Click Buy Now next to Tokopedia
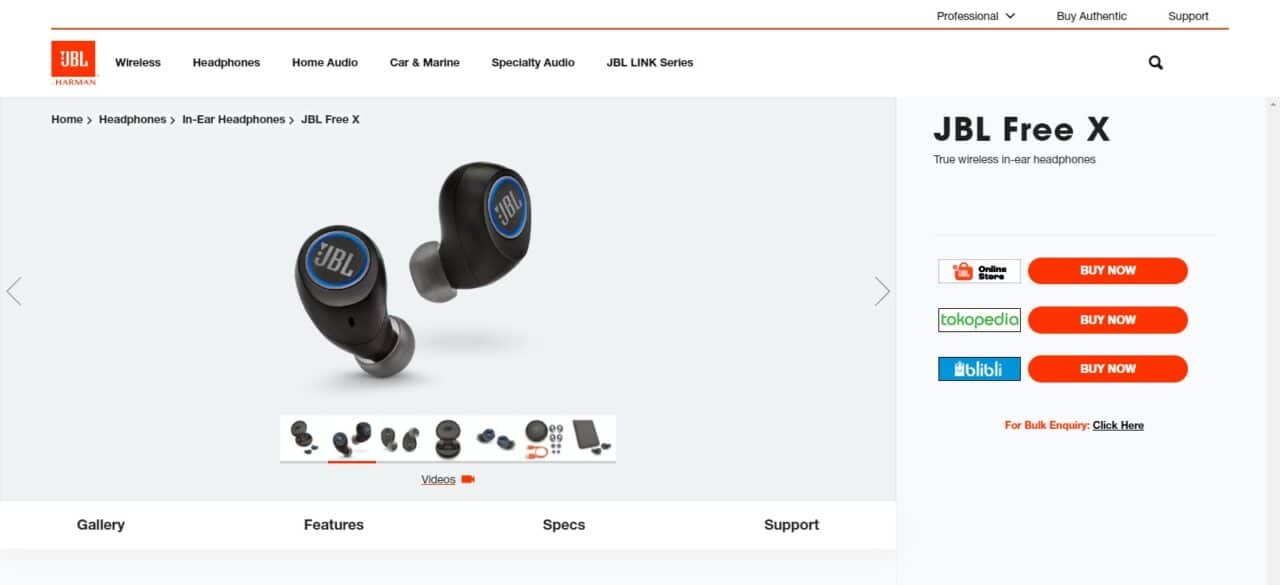1280x585 pixels. point(1108,320)
